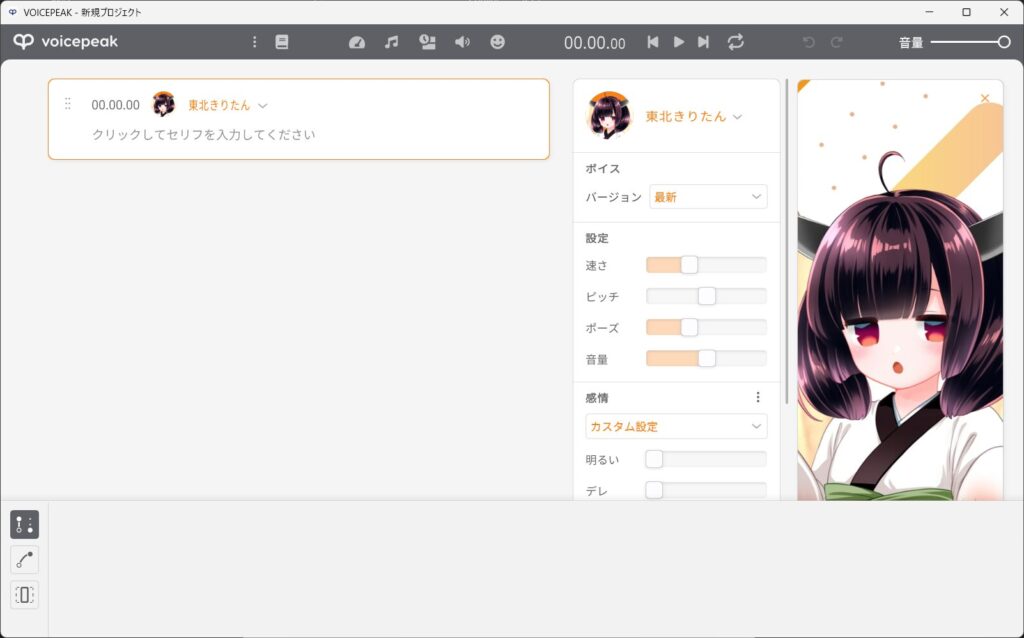Open the 東北きりたん narrator dropdown in script block

(227, 105)
